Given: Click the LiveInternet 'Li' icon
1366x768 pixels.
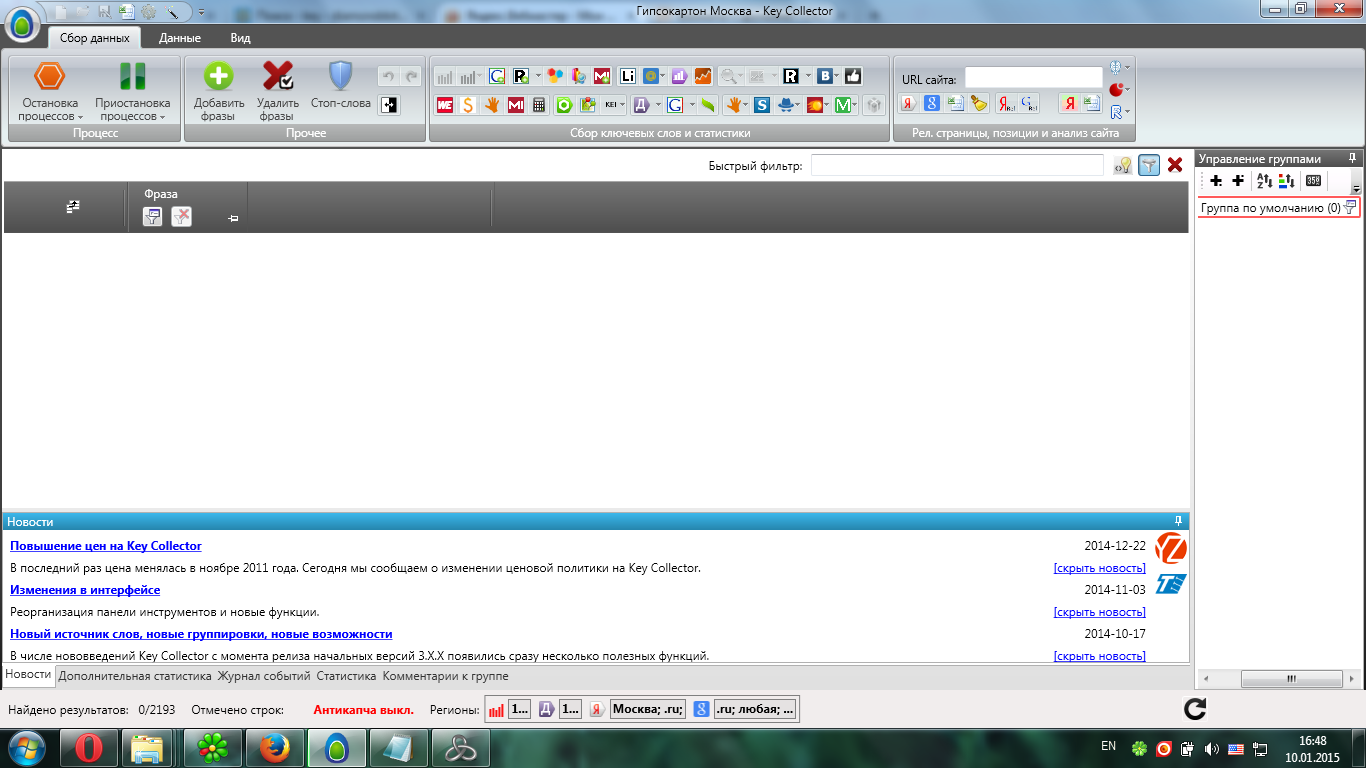Looking at the screenshot, I should 628,76.
